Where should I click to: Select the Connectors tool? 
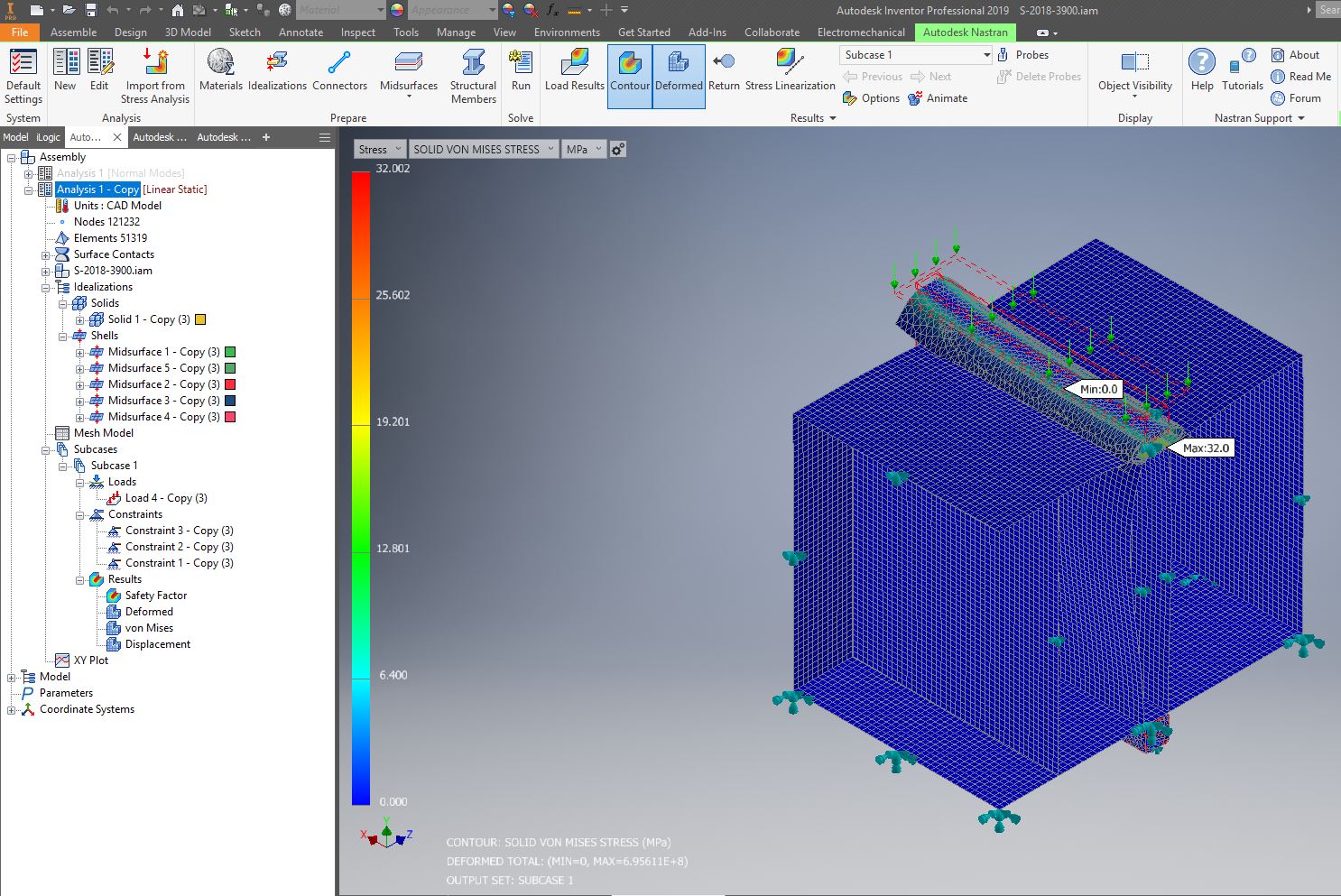[339, 76]
